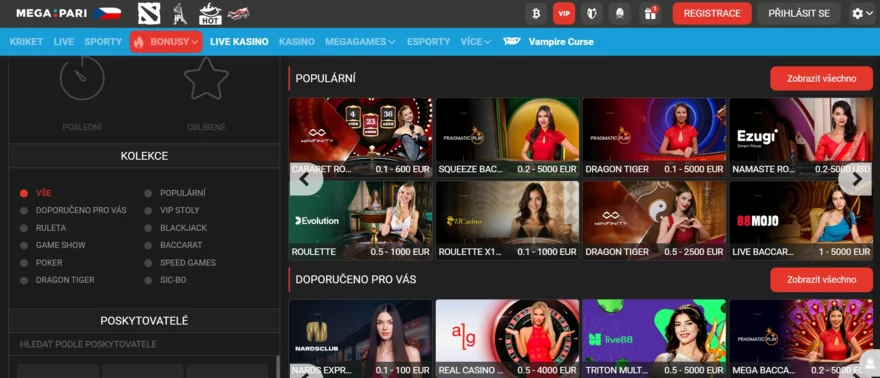Click the Czech flag language icon
This screenshot has height=378, width=880.
coord(107,13)
